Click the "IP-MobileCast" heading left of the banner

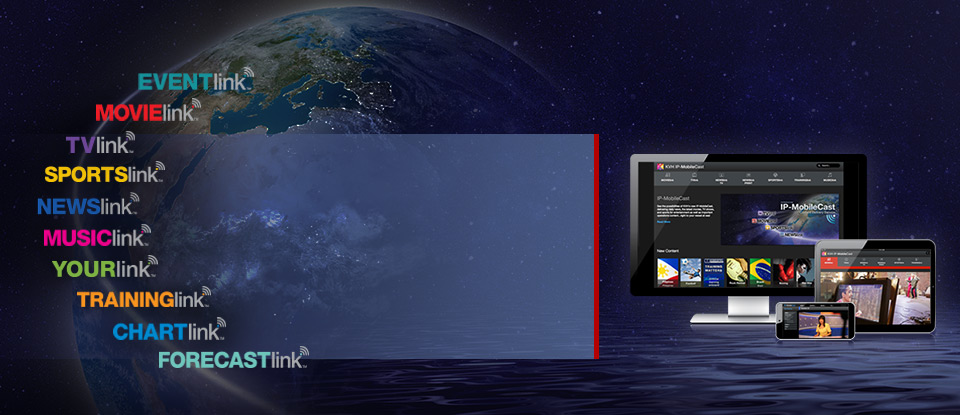click(673, 198)
